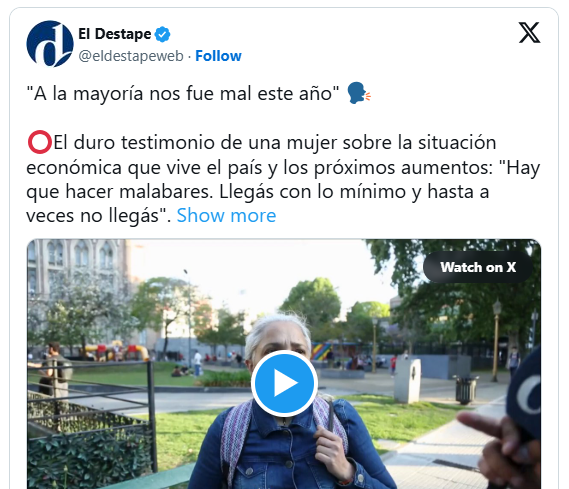The height and width of the screenshot is (489, 569).
Task: Click the tweet paragraph about 'situación económica'
Action: [283, 179]
